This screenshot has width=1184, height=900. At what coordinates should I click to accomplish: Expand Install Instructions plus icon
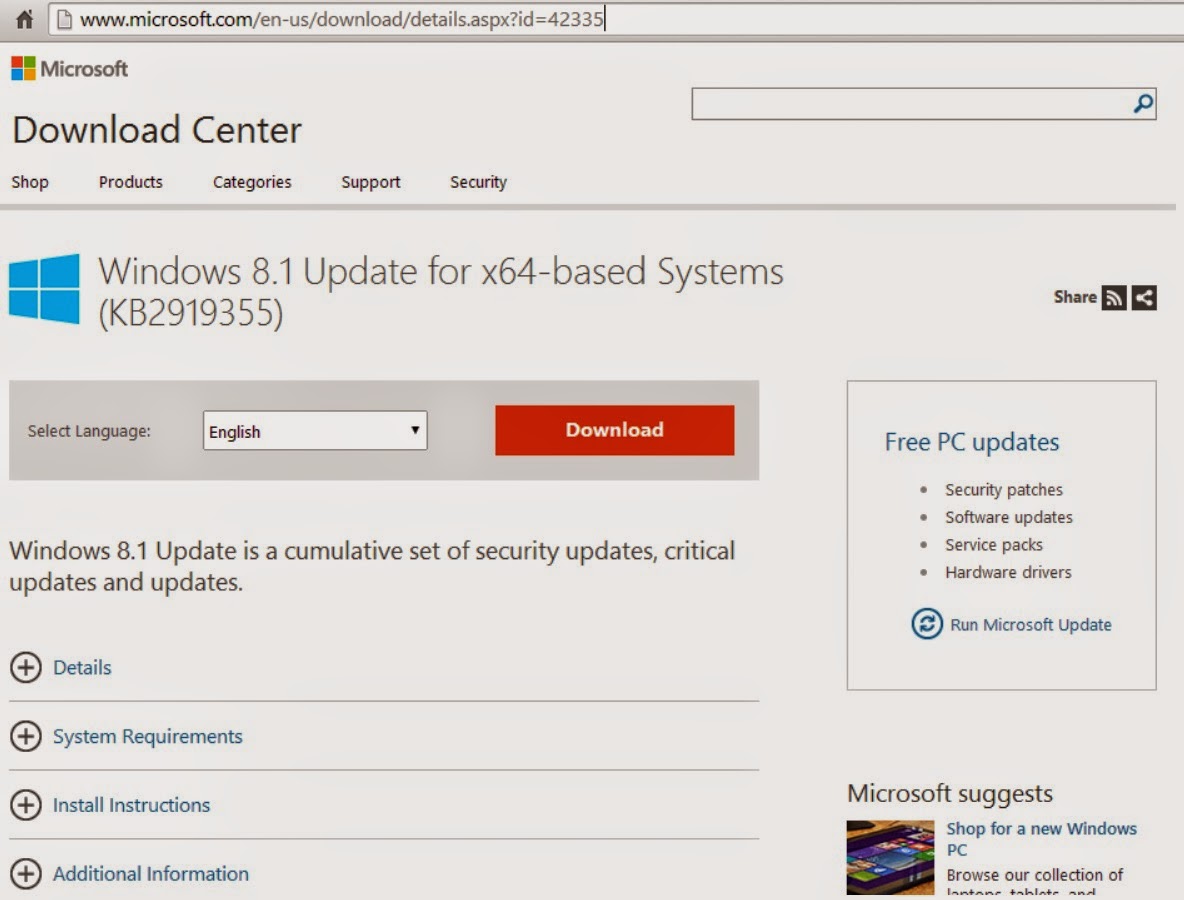tap(26, 805)
